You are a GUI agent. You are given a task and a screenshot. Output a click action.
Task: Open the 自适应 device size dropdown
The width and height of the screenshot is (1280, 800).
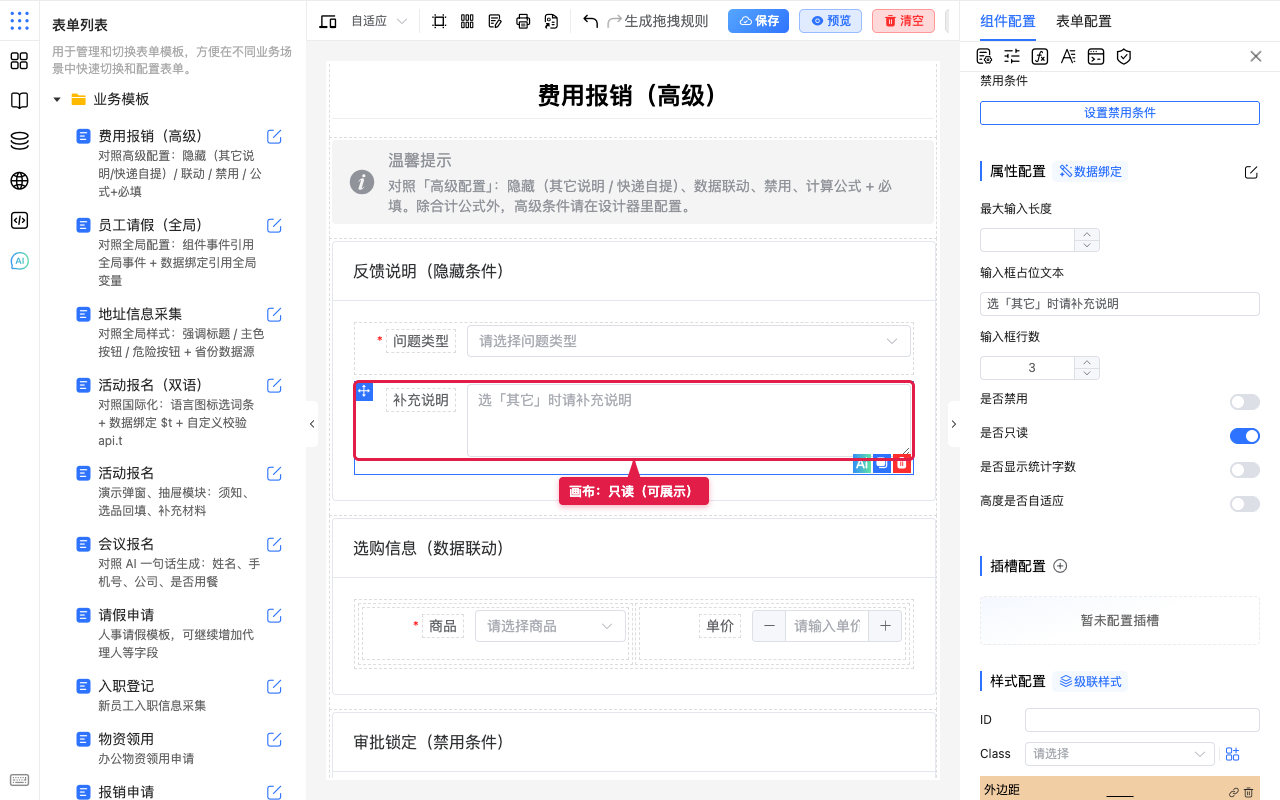(x=379, y=21)
